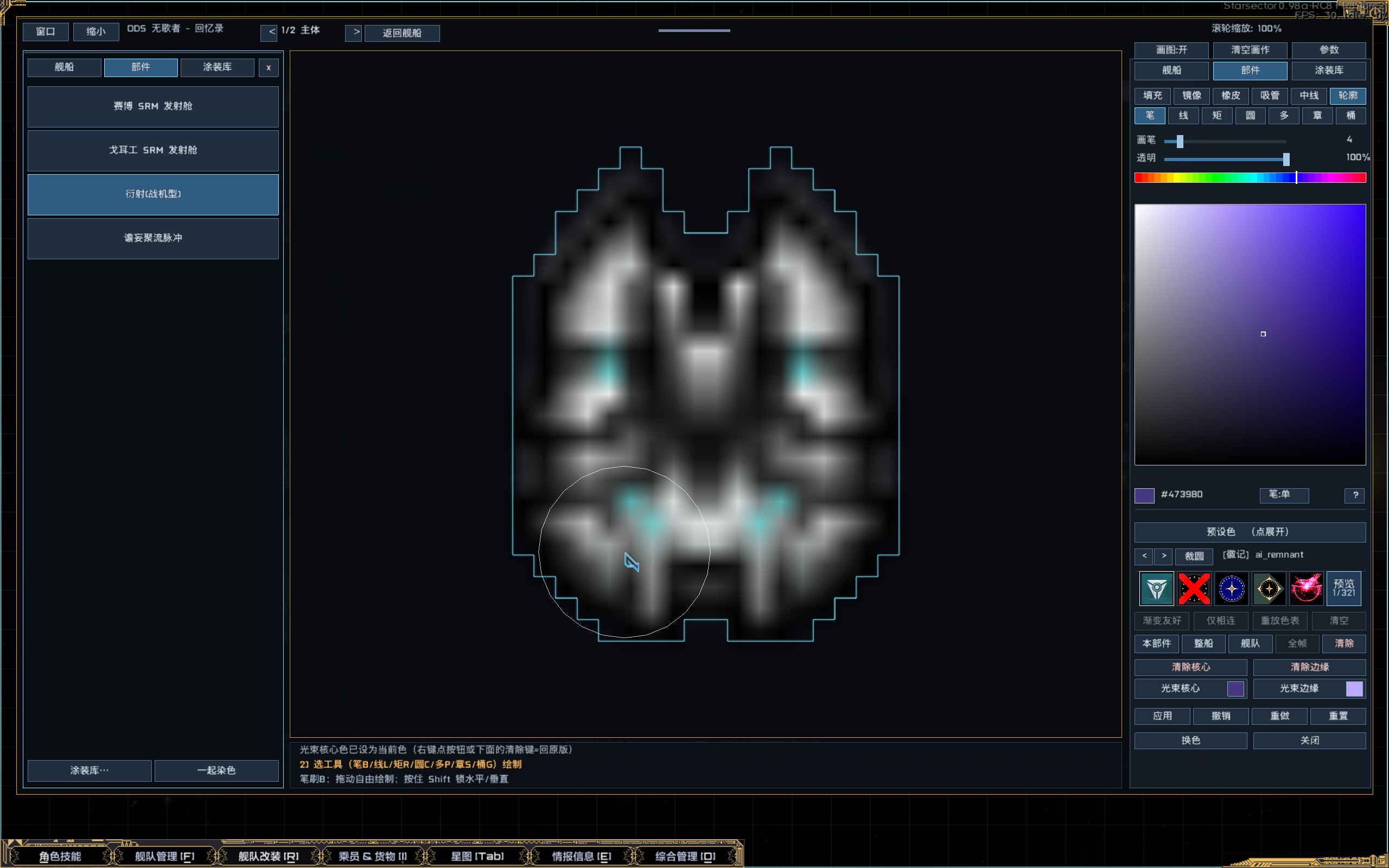Toggle the 吸管 eyedropper mode

click(1270, 95)
